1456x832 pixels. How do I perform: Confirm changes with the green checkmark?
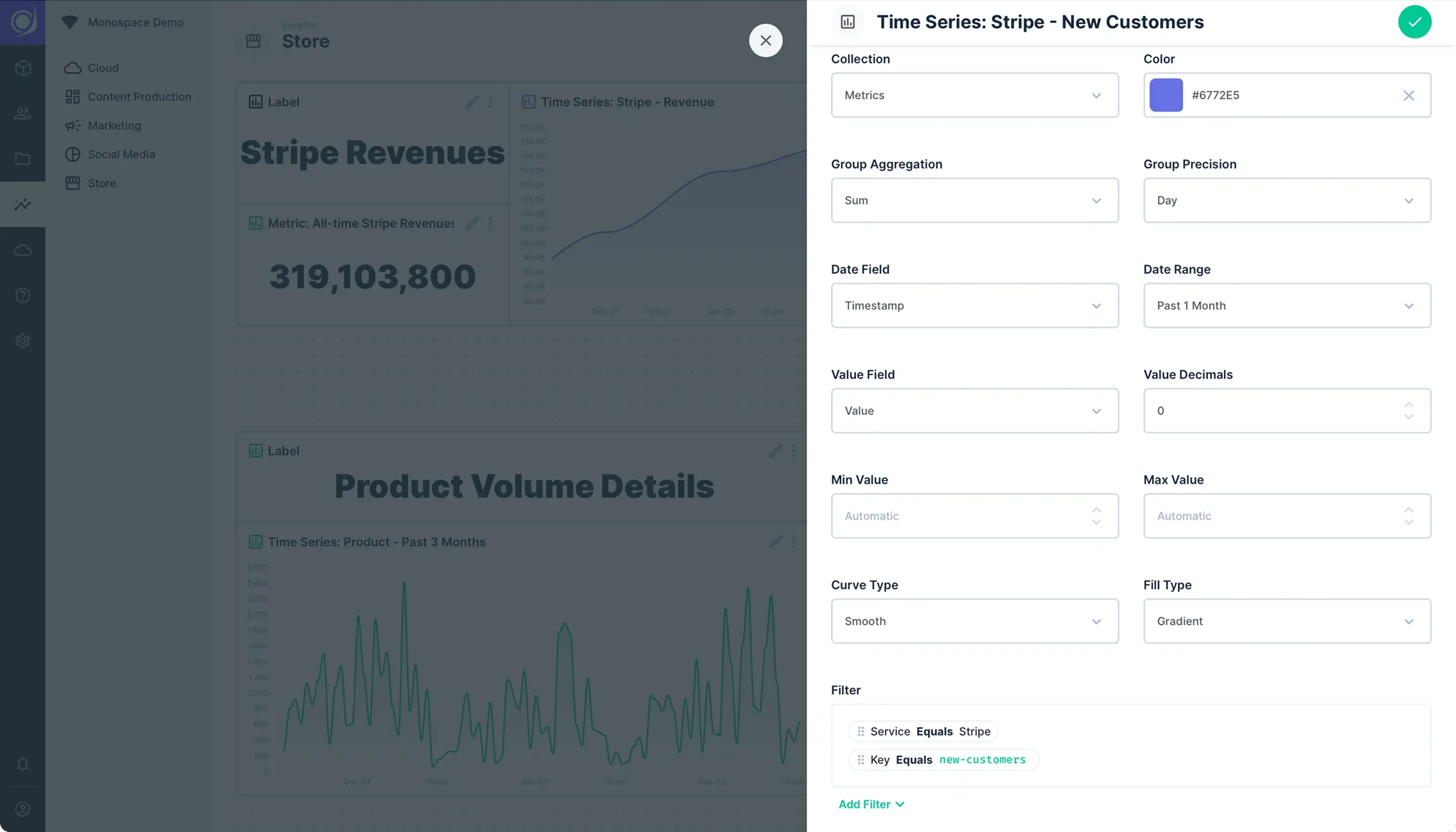(x=1415, y=22)
